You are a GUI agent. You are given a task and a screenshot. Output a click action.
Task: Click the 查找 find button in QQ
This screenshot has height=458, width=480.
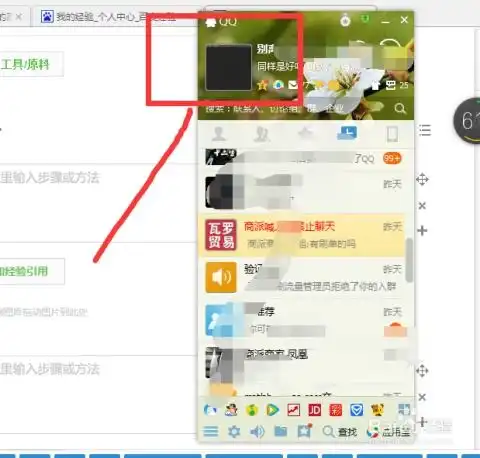tap(340, 432)
